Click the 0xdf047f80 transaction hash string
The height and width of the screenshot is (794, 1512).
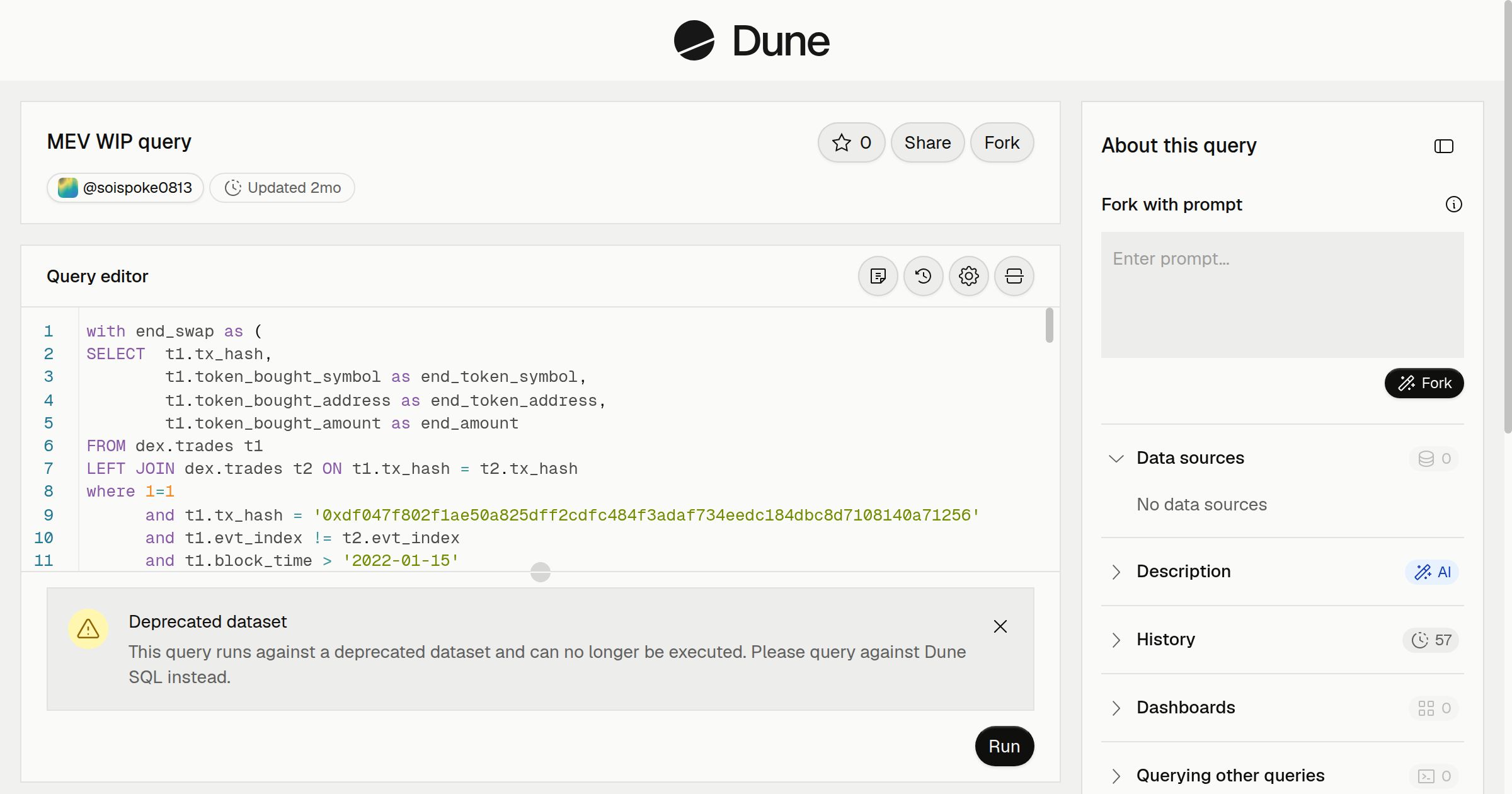(x=646, y=515)
